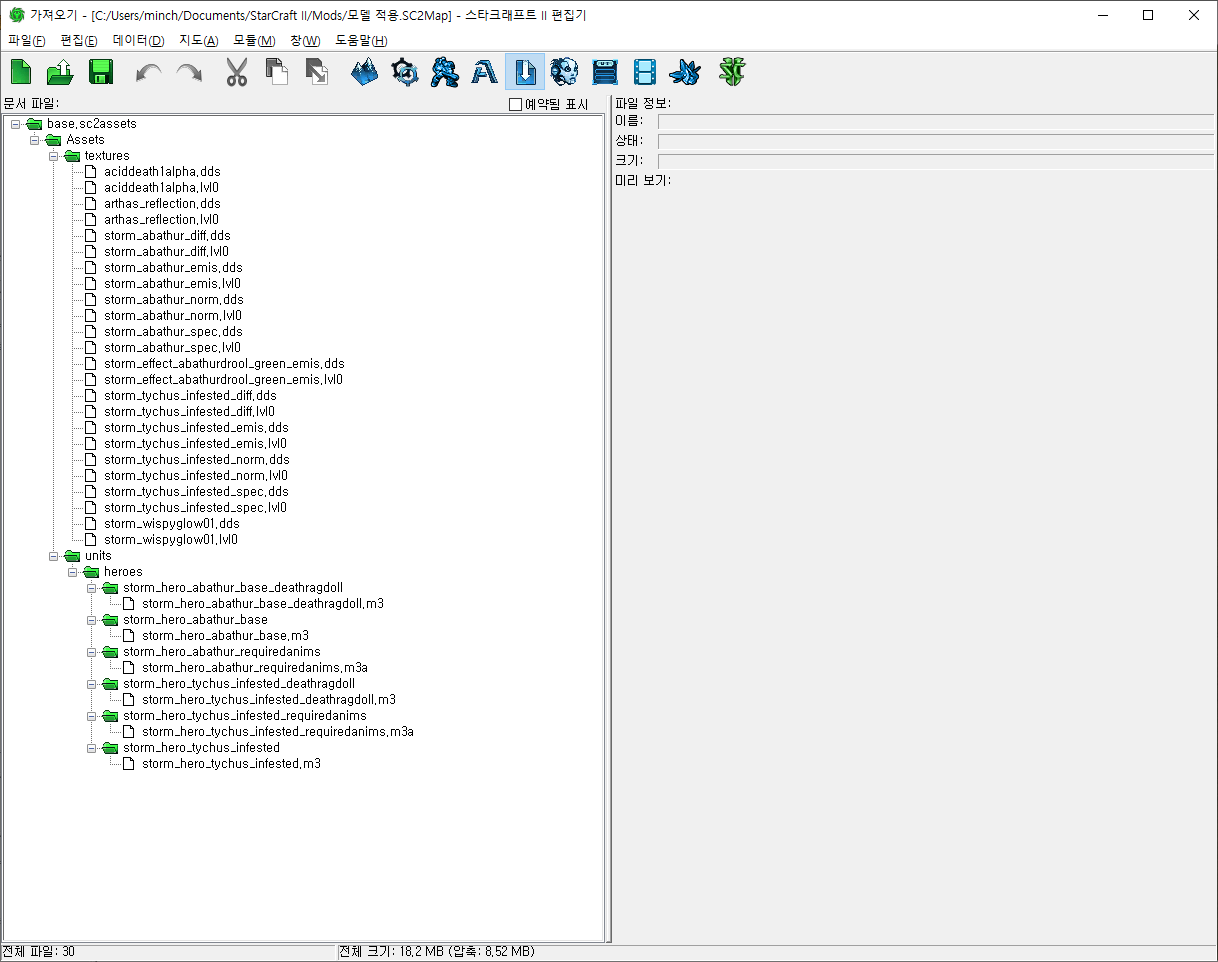Image resolution: width=1218 pixels, height=962 pixels.
Task: Select storm_tychus_infested_diff.dds file
Action: pos(190,396)
